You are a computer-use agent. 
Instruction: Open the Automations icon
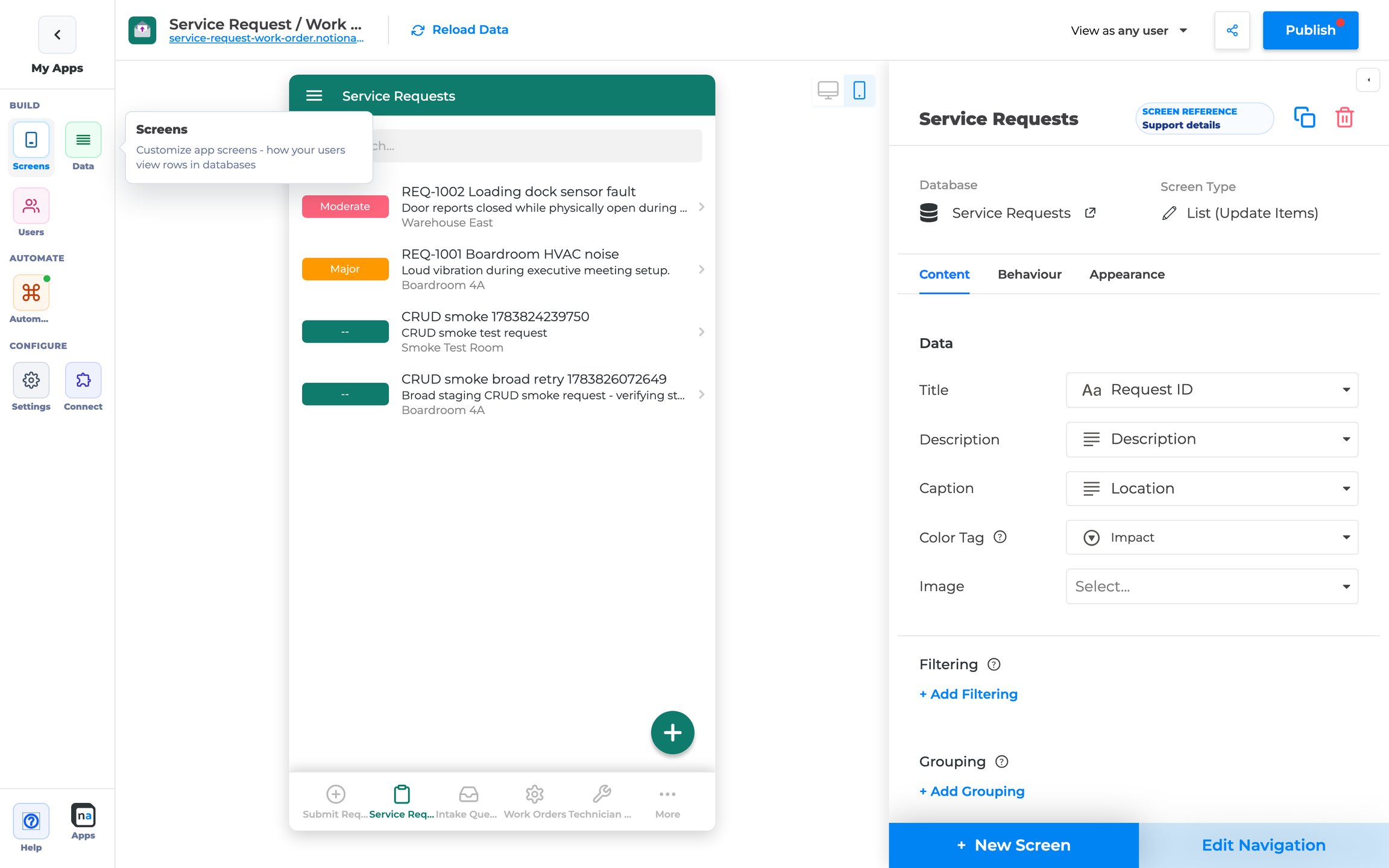pos(31,293)
